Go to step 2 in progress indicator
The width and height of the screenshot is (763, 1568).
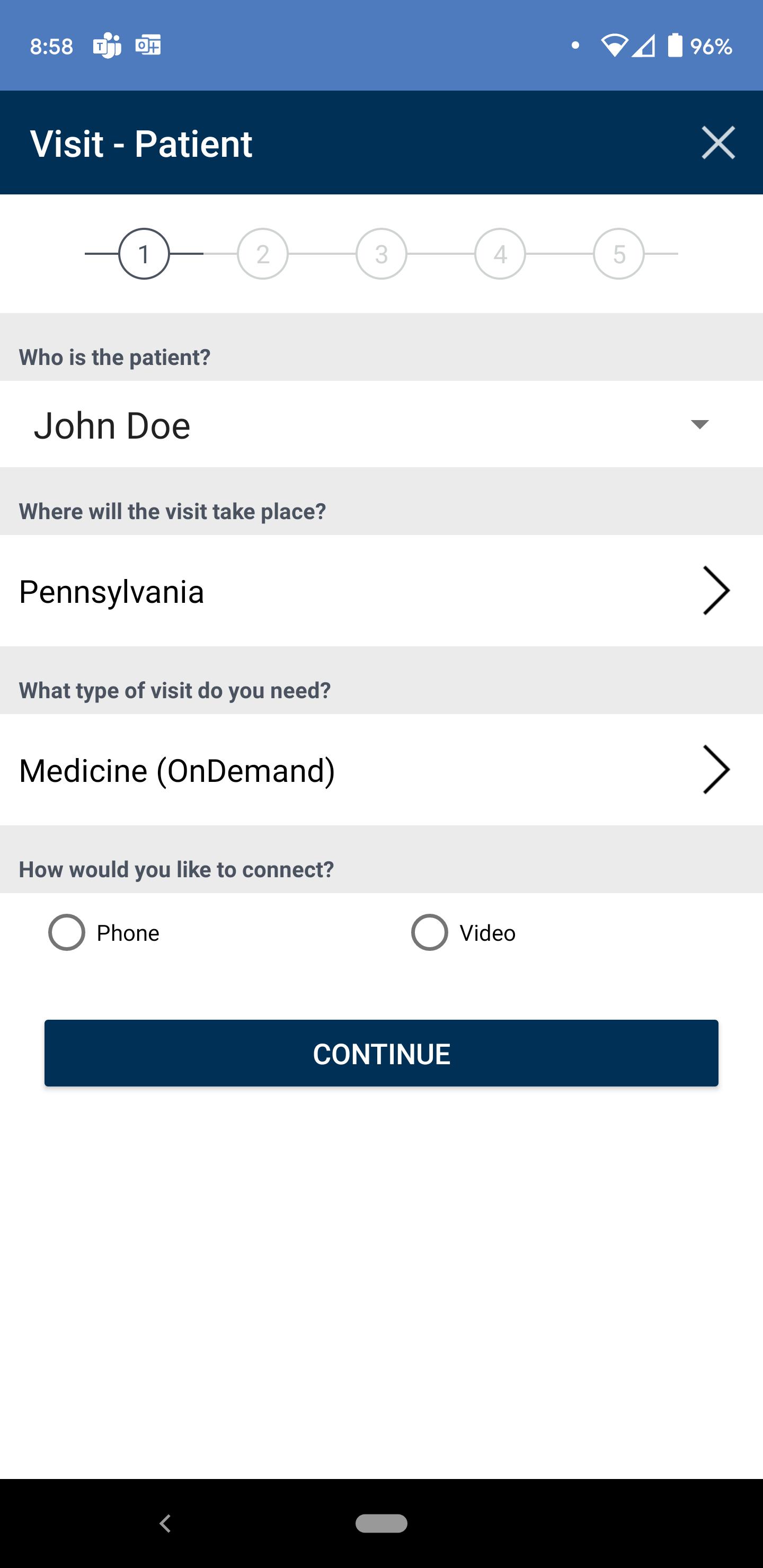tap(262, 254)
